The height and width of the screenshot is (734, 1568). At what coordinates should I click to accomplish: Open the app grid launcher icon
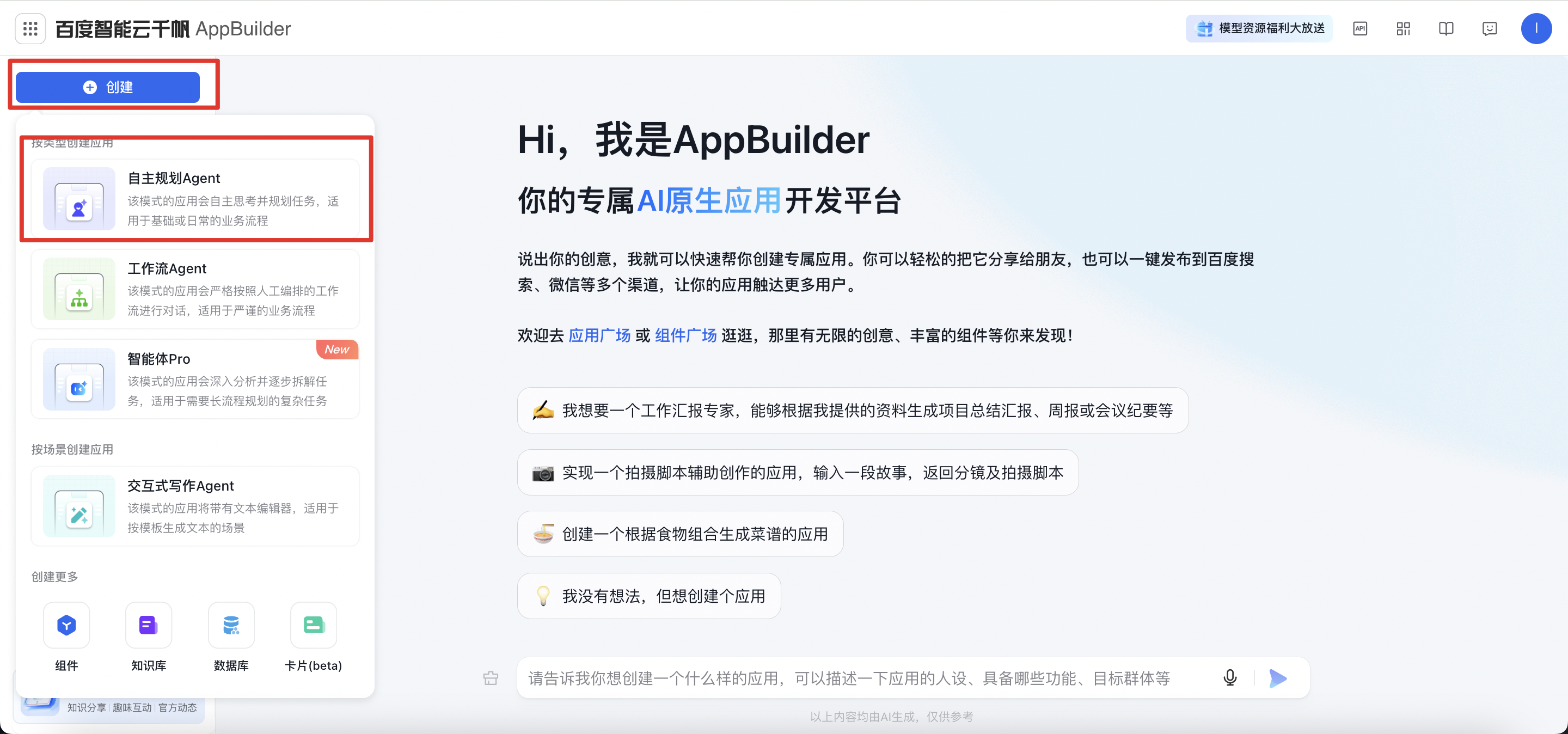pos(30,29)
